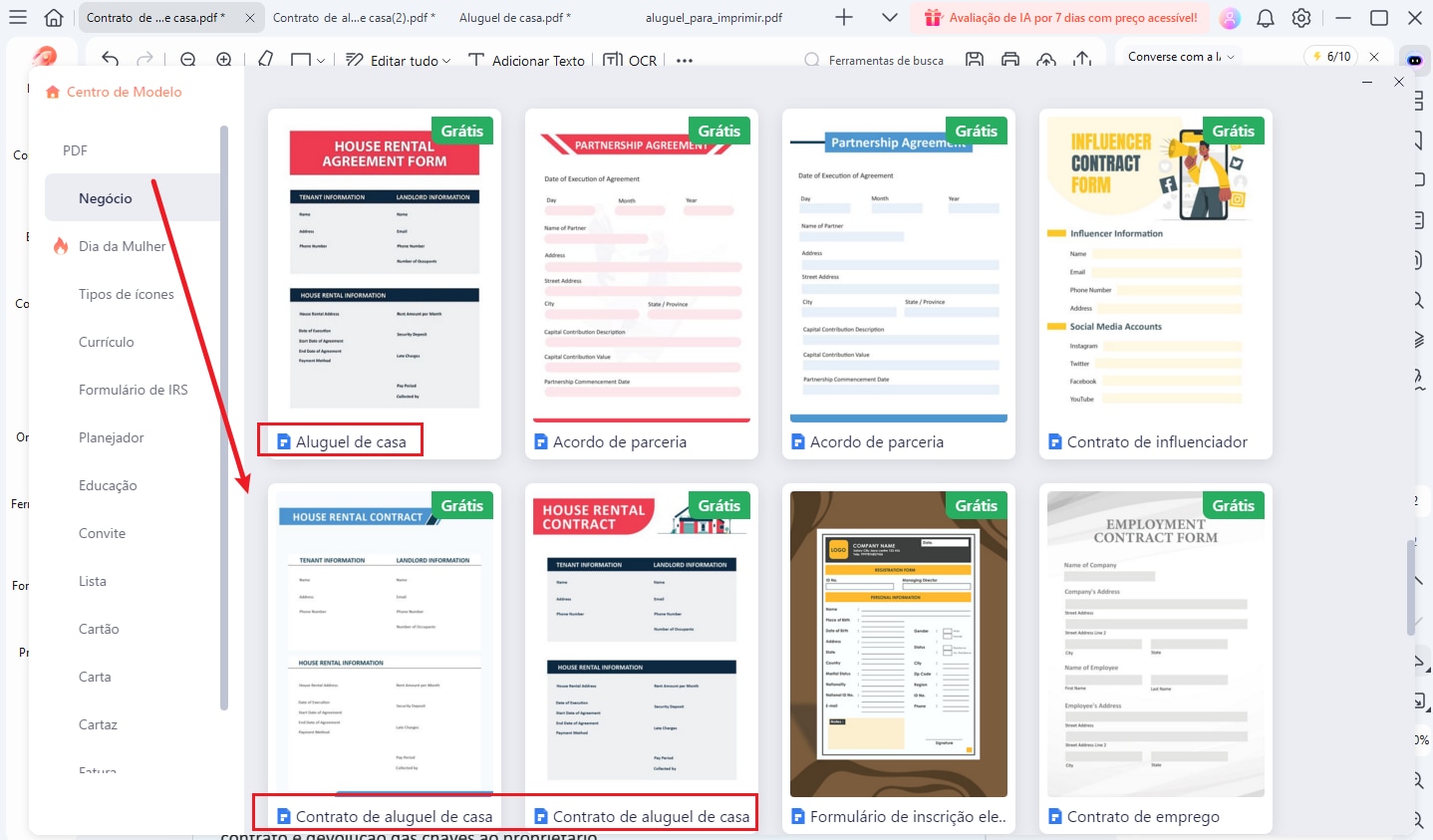Viewport: 1433px width, 840px height.
Task: Open the Editar tudo dropdown
Action: (x=398, y=60)
